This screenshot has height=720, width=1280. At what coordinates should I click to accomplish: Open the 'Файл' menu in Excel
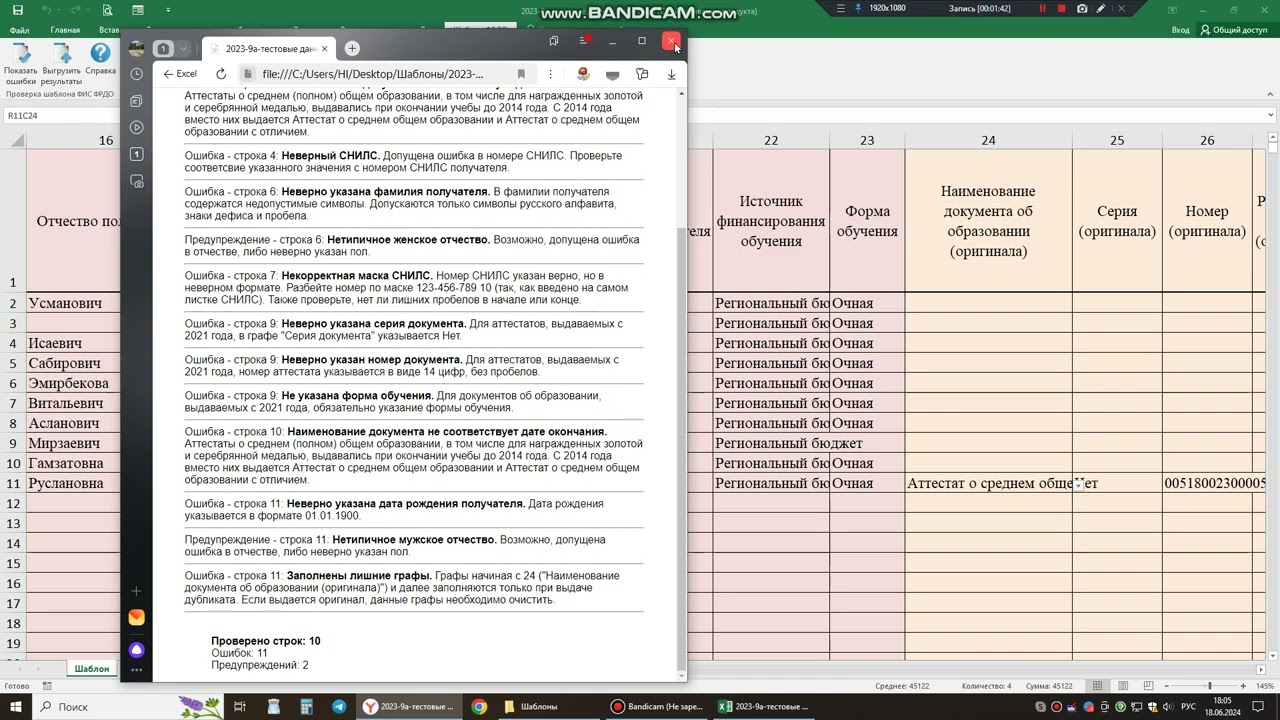pyautogui.click(x=19, y=30)
